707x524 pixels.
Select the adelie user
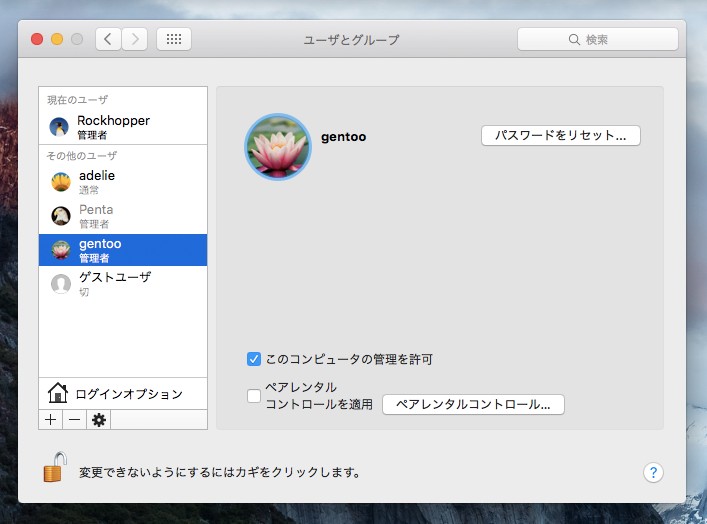(123, 182)
